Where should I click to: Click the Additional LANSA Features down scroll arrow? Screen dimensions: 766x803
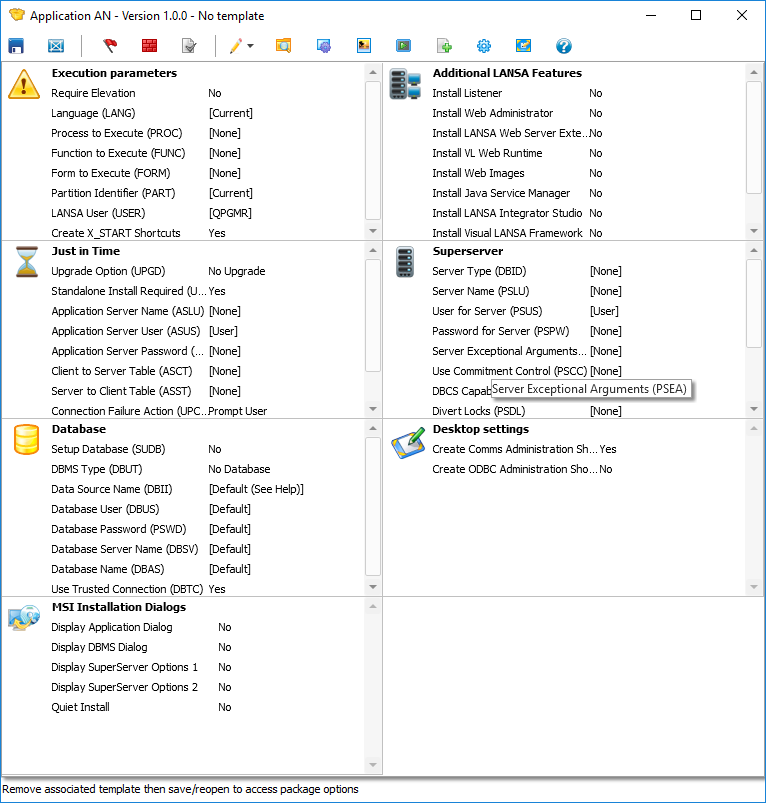[x=754, y=231]
